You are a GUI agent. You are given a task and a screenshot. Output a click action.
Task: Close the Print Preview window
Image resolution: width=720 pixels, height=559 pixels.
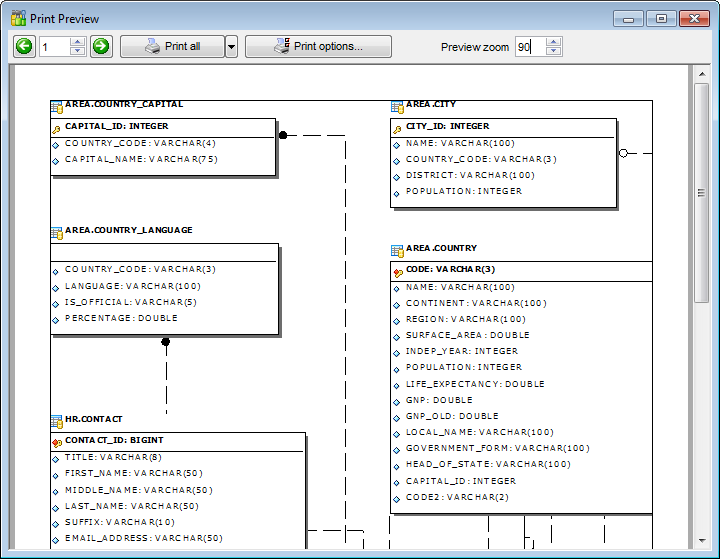coord(694,19)
